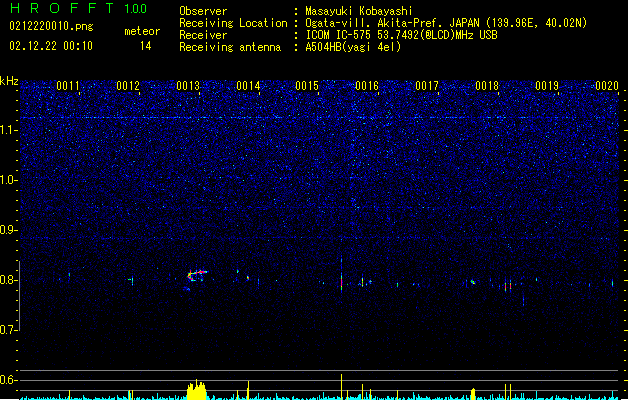
Task: Click time marker 0018
Action: 487,86
